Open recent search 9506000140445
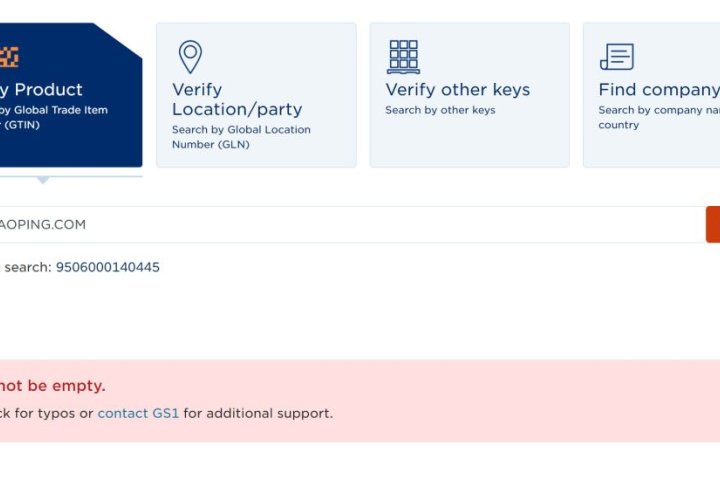This screenshot has width=720, height=480. click(107, 267)
